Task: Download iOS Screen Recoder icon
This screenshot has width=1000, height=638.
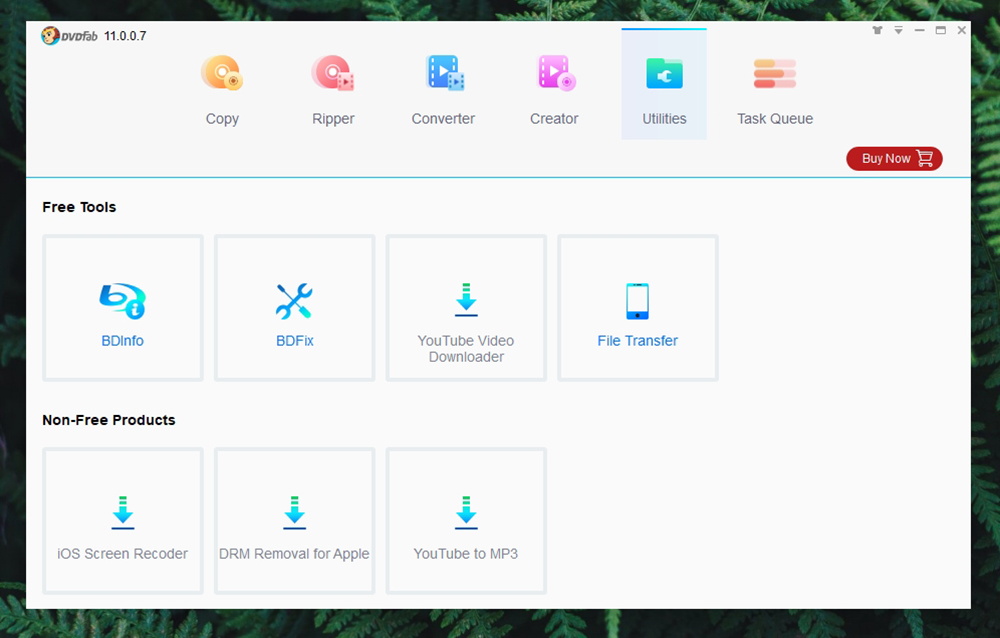Action: (x=122, y=513)
